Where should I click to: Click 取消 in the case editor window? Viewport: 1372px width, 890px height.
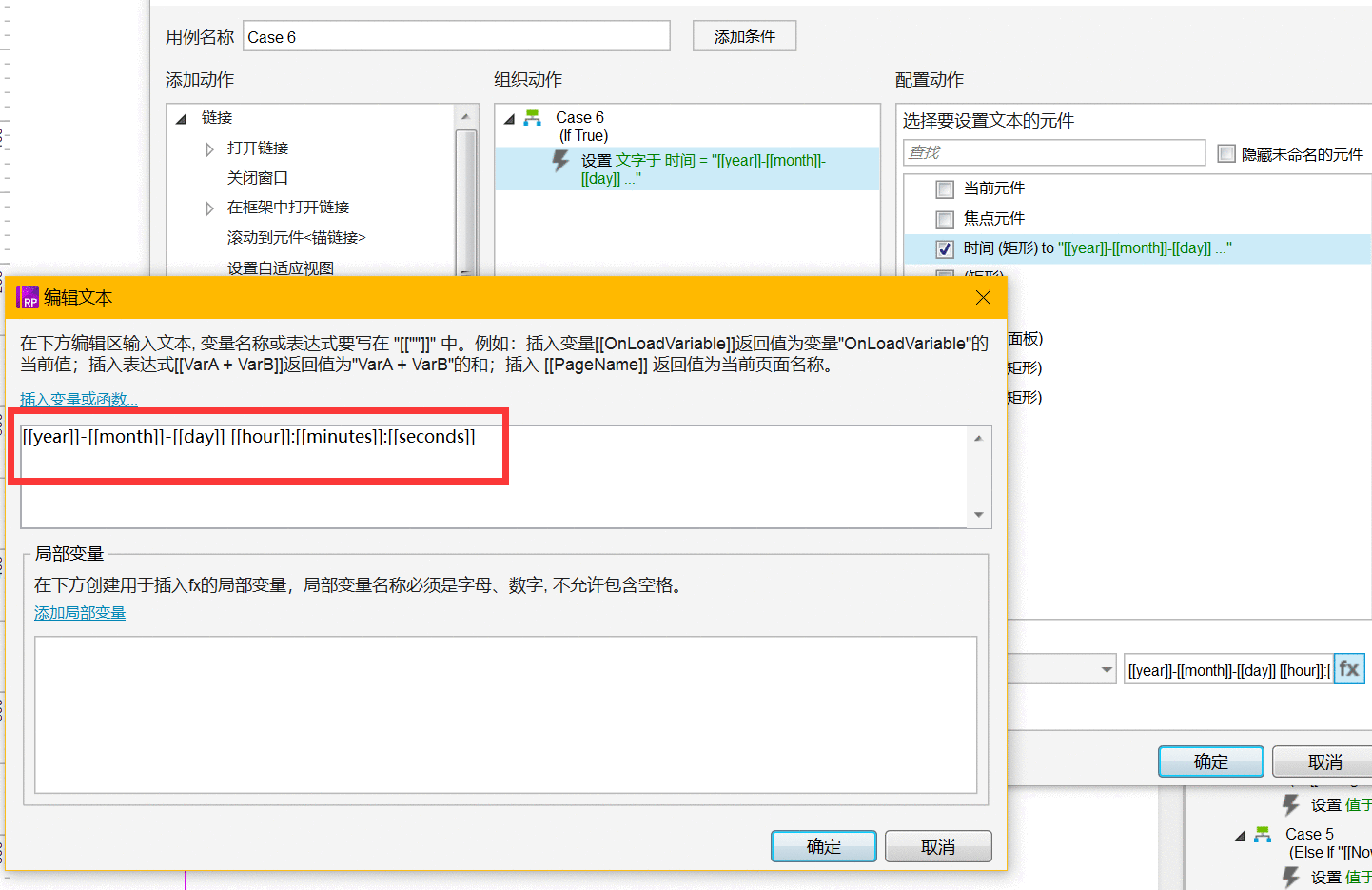[1324, 761]
